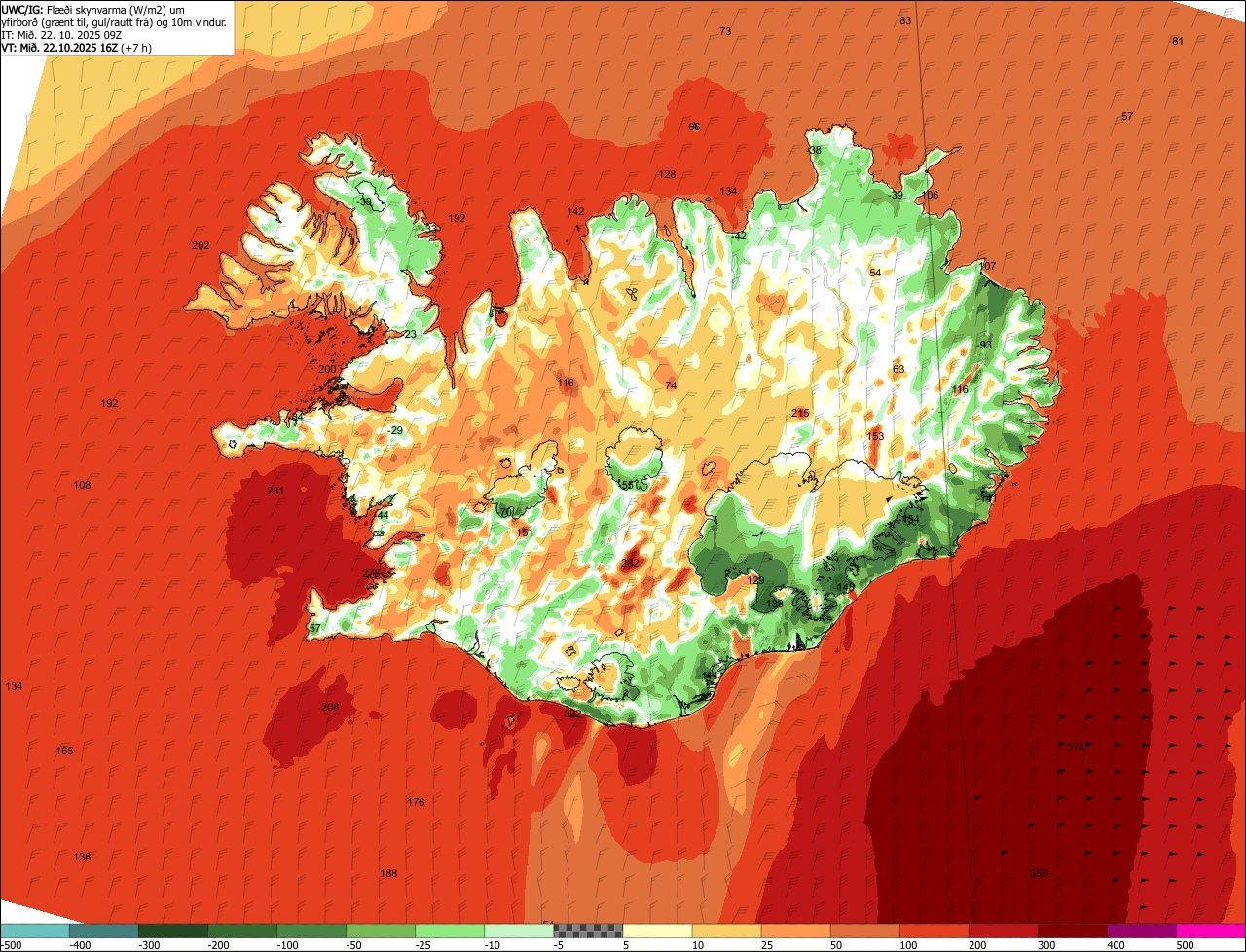Screen dimensions: 1246x952
Task: Select the -100 to -50 green legend swatch
Action: 311,931
